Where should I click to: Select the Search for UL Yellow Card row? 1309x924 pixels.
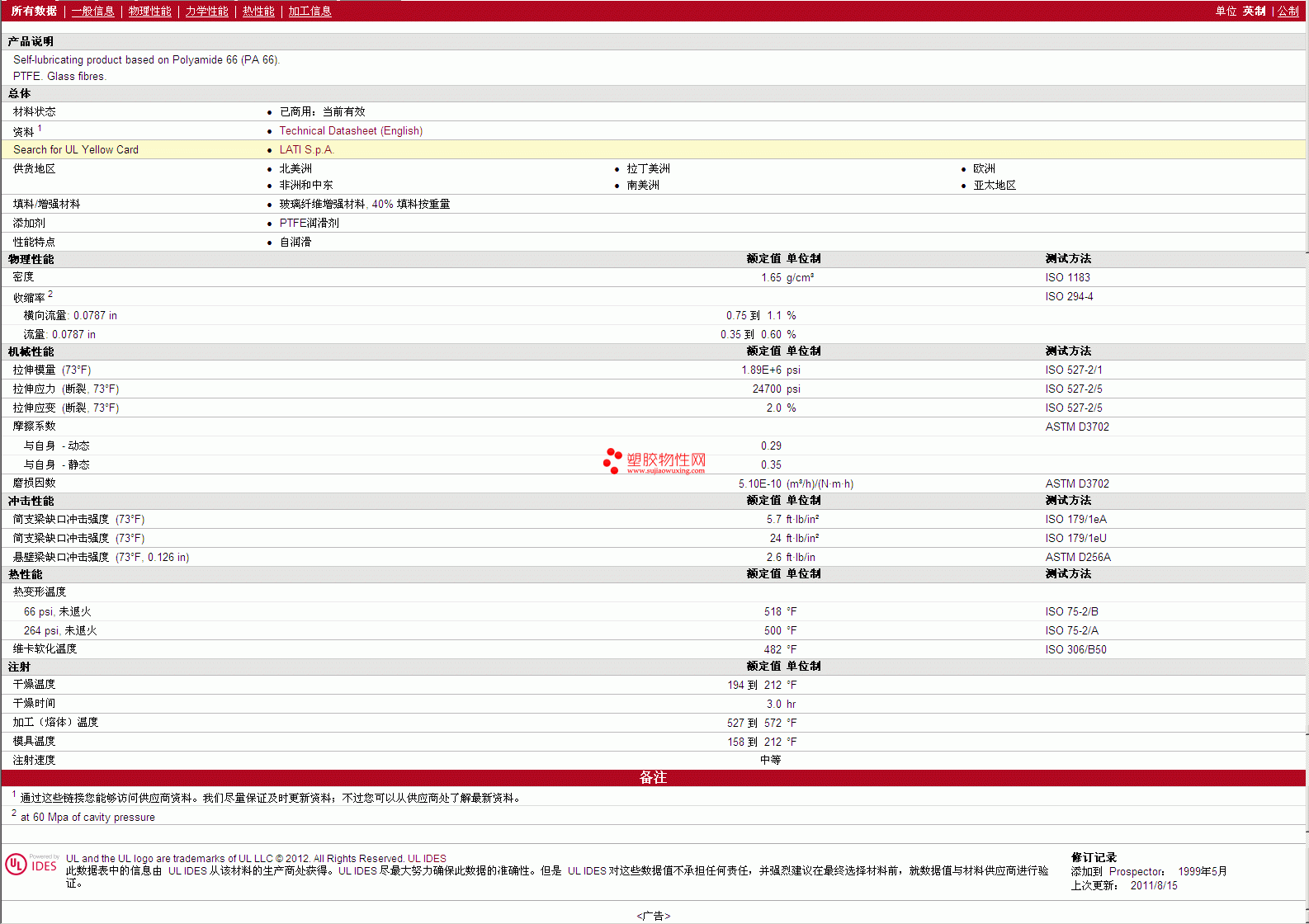(x=76, y=149)
